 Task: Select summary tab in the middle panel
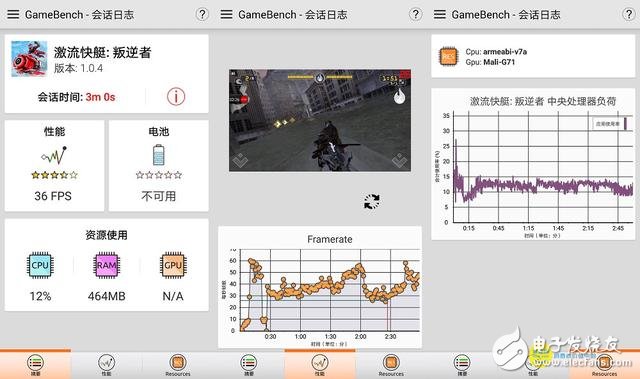pyautogui.click(x=249, y=364)
